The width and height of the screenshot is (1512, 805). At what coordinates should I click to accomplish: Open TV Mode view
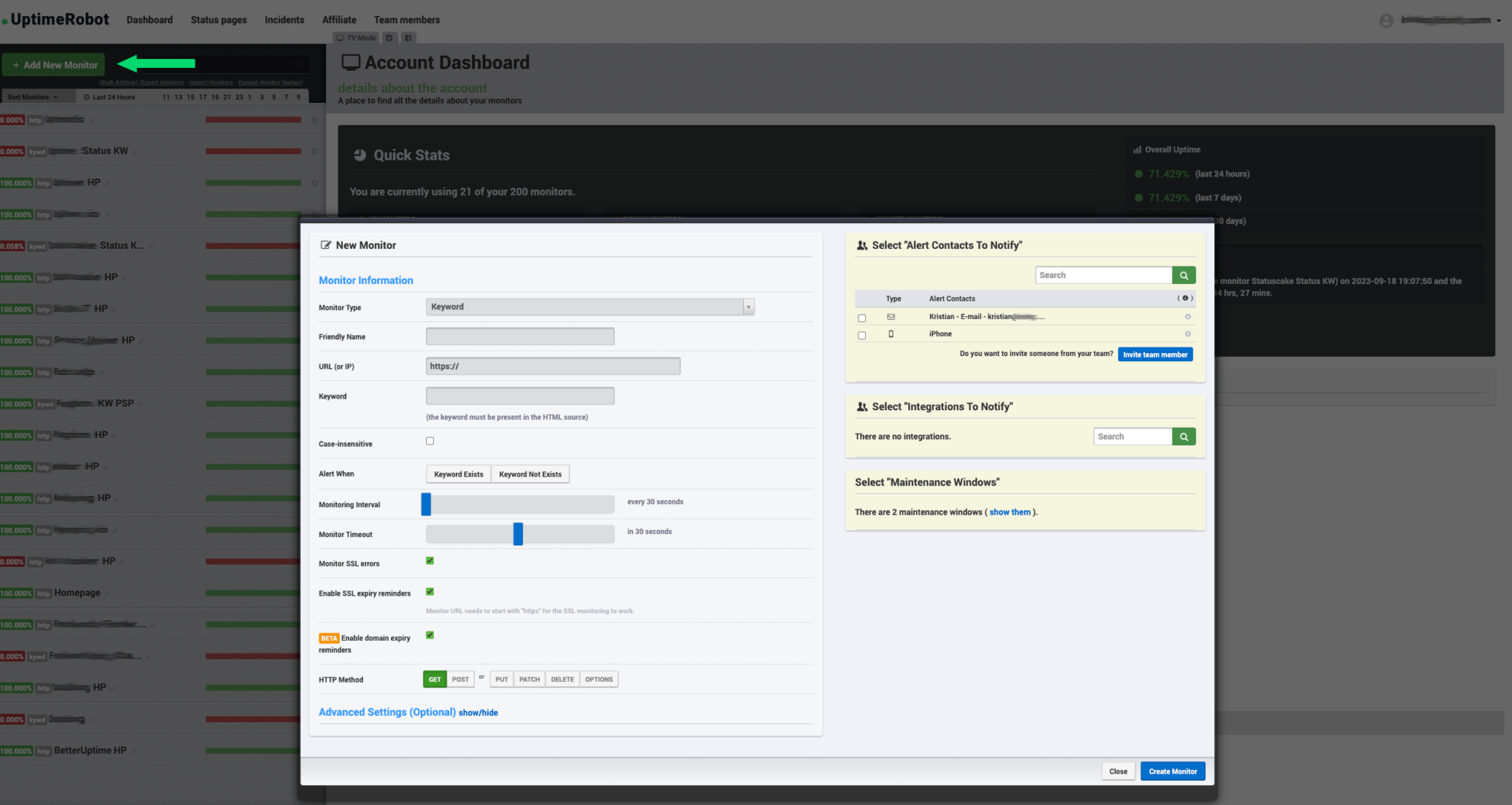pyautogui.click(x=355, y=37)
